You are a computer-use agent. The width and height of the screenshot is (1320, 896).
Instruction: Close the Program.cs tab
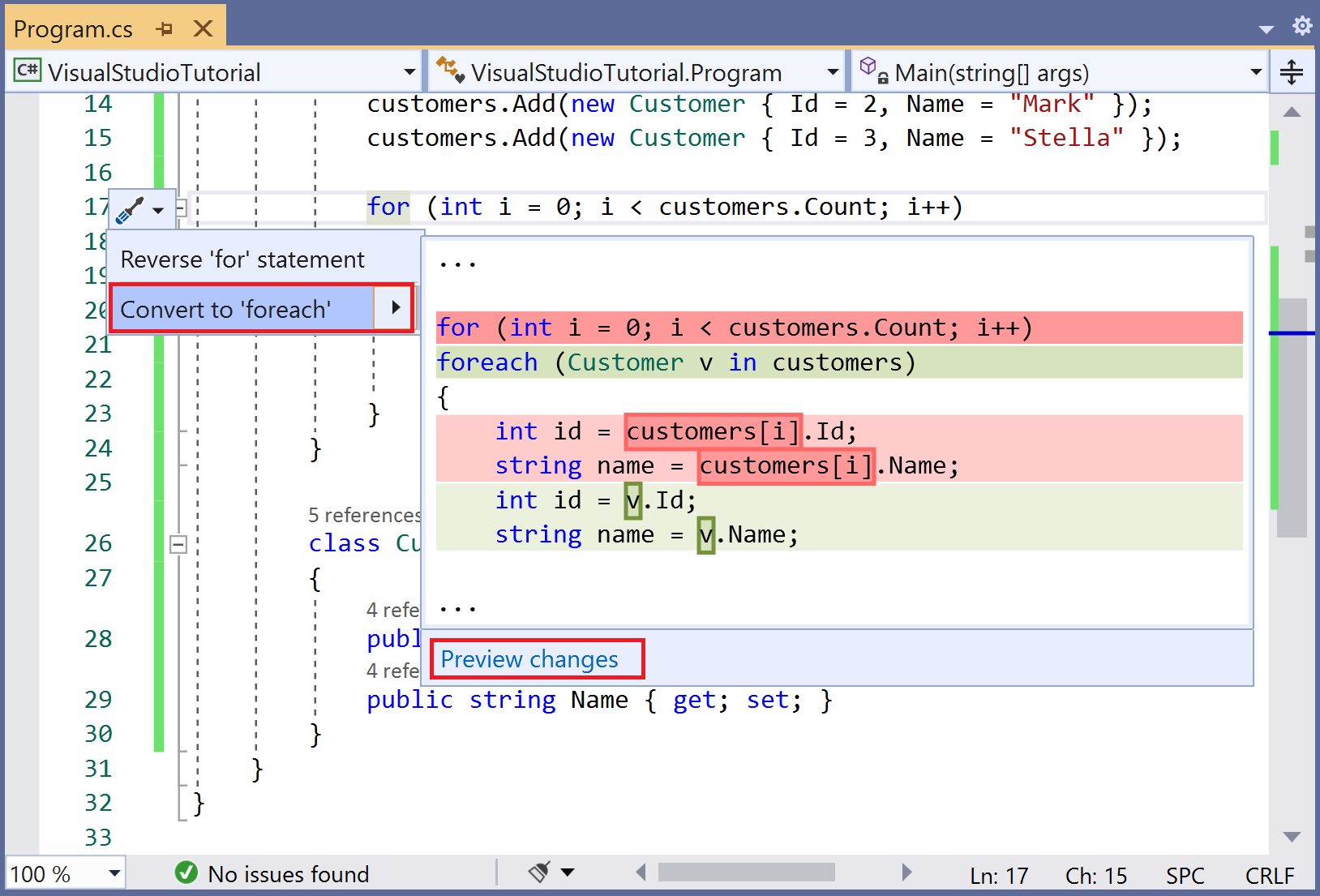click(x=204, y=29)
